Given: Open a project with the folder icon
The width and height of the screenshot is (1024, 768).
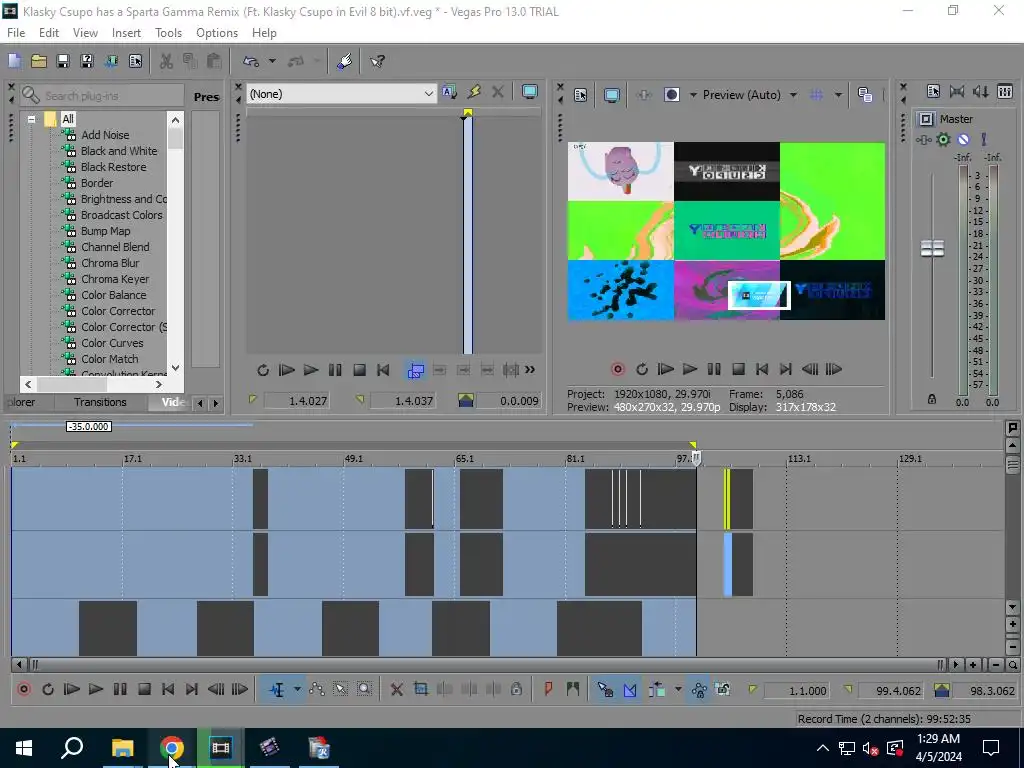Looking at the screenshot, I should 39,61.
